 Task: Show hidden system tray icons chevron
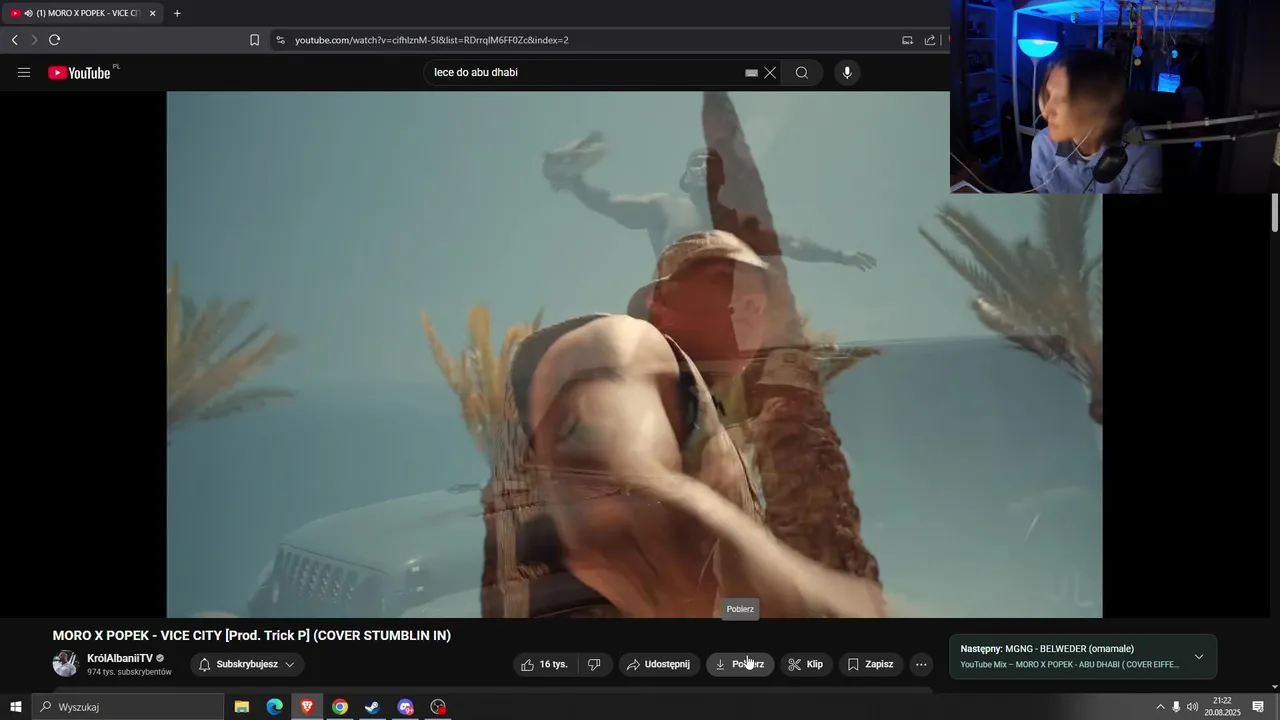click(x=1160, y=707)
